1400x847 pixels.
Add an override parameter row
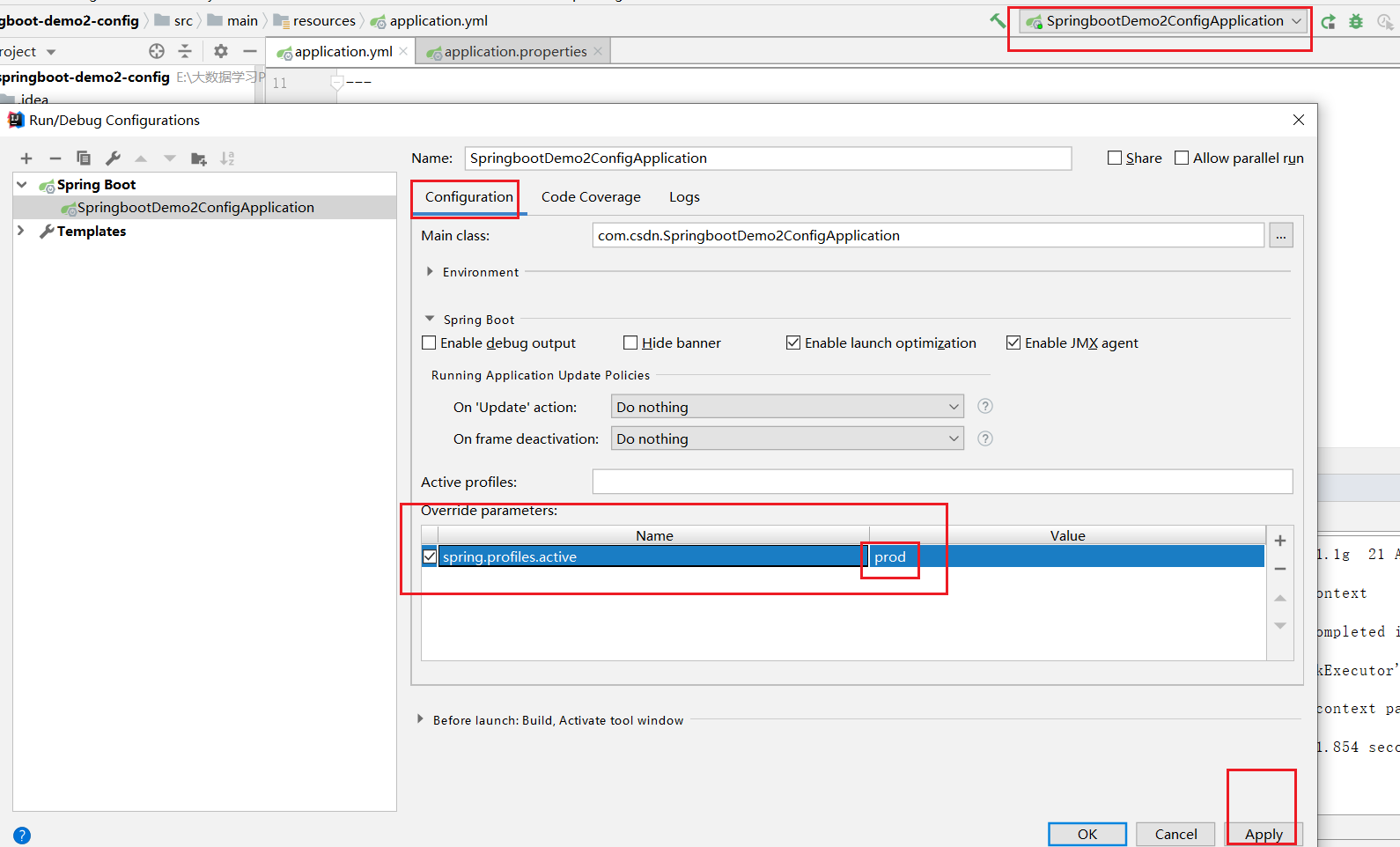click(x=1280, y=541)
